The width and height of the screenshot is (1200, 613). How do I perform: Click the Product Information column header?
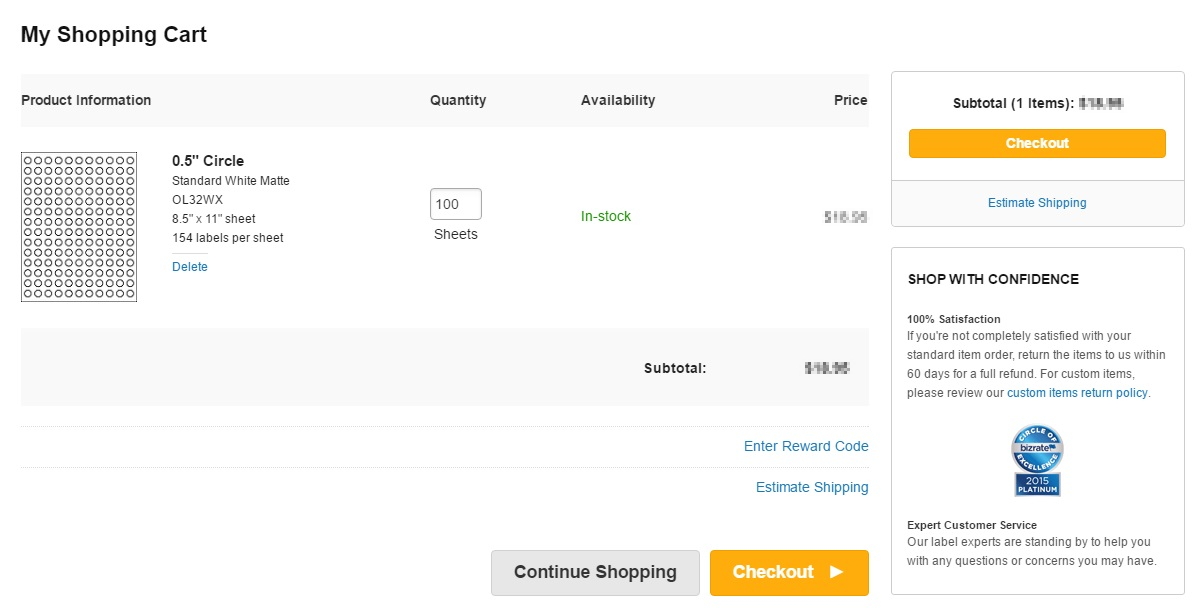tap(86, 100)
